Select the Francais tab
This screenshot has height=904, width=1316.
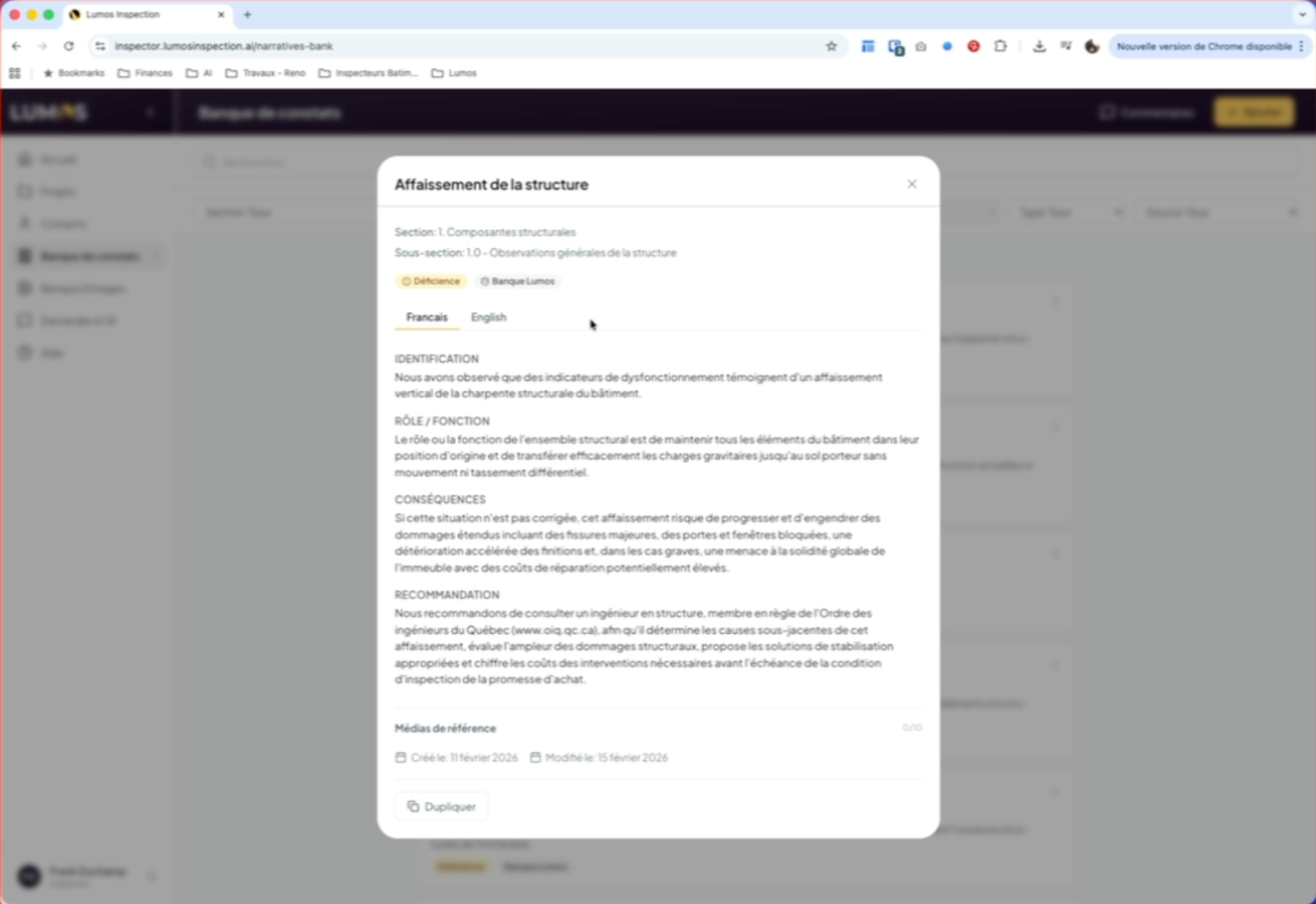click(427, 317)
